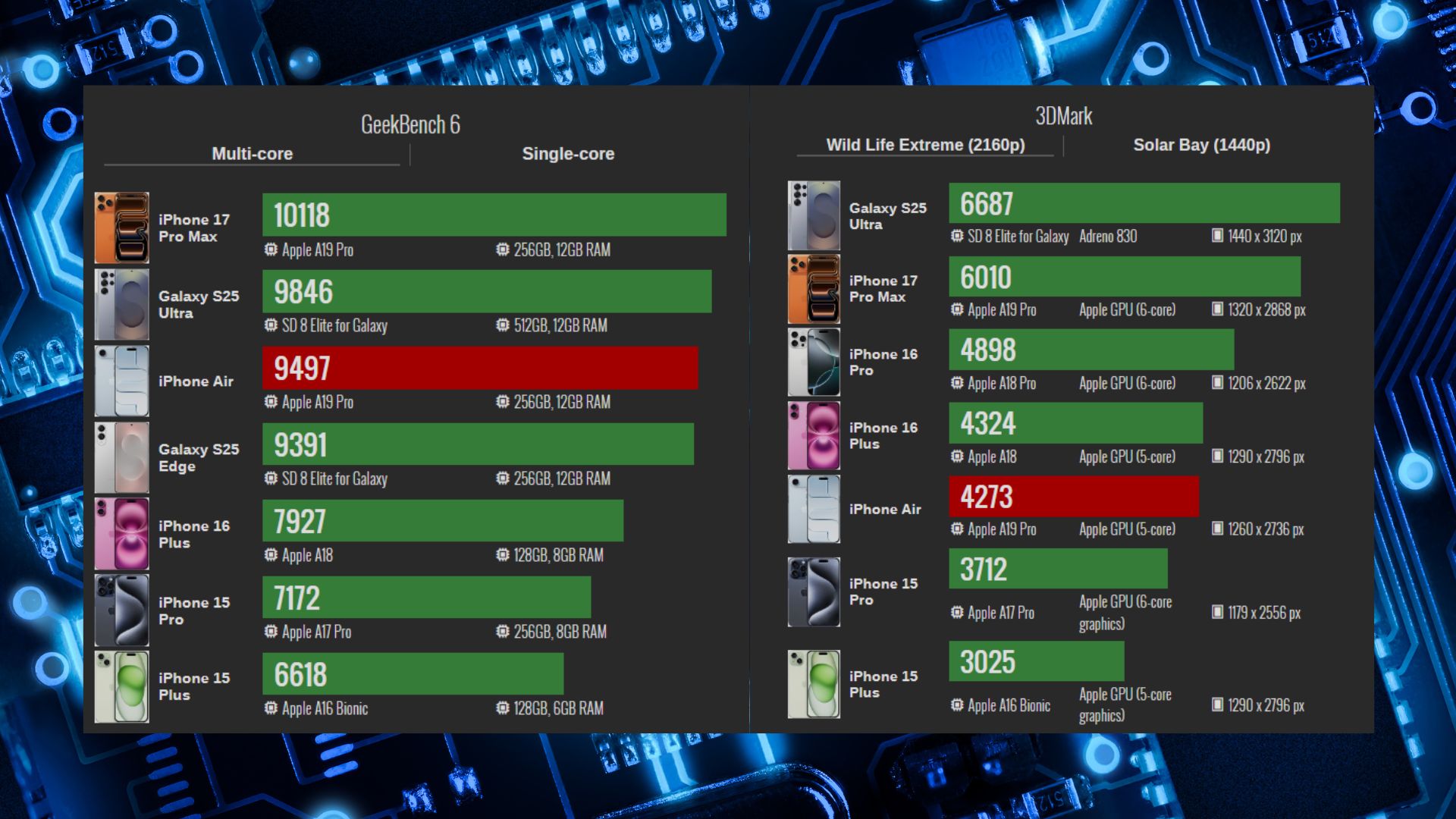Click storage icon in GeekBench iPhone 17 Pro Max row
The width and height of the screenshot is (1456, 819).
502,249
